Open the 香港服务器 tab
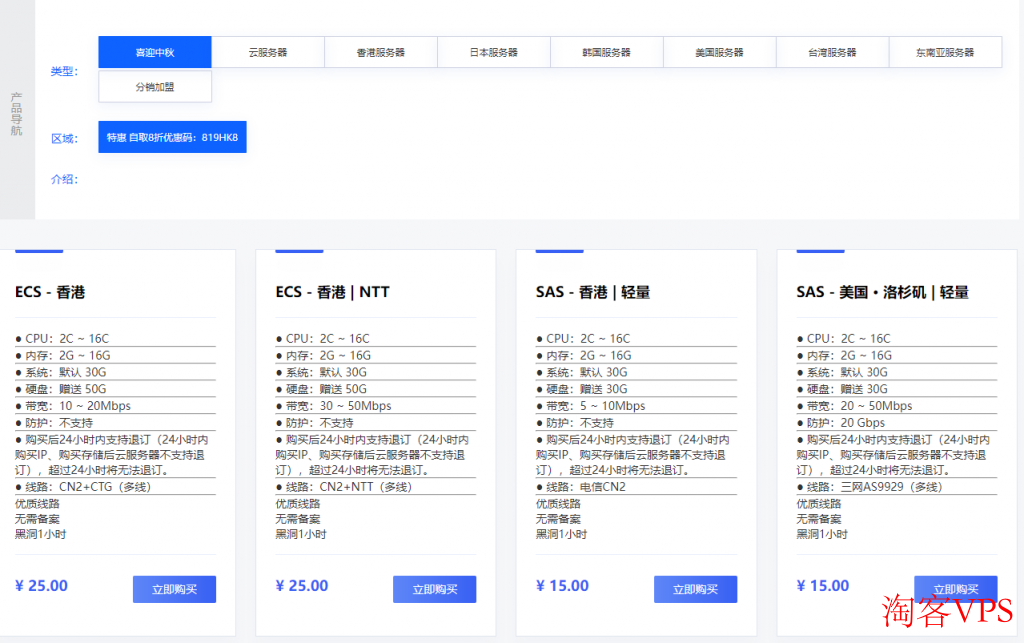 pos(381,52)
